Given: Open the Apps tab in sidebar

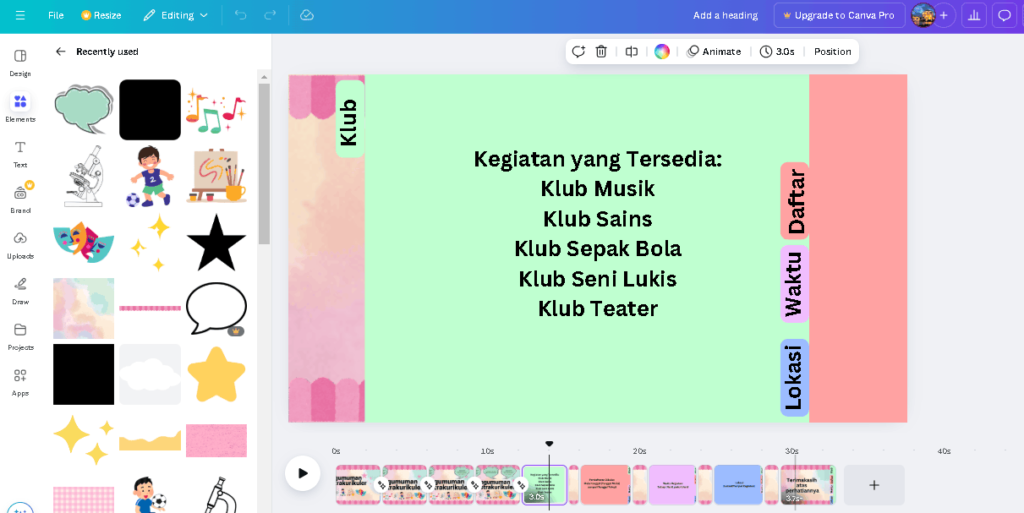Looking at the screenshot, I should tap(20, 382).
